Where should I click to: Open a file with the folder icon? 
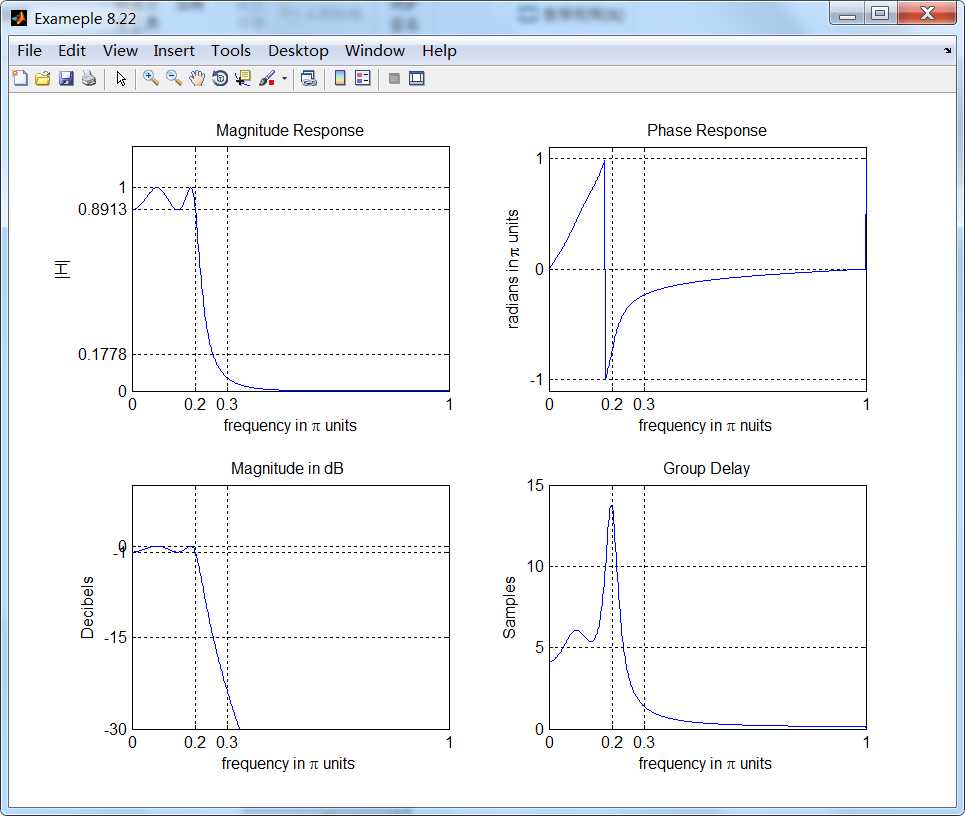coord(43,78)
